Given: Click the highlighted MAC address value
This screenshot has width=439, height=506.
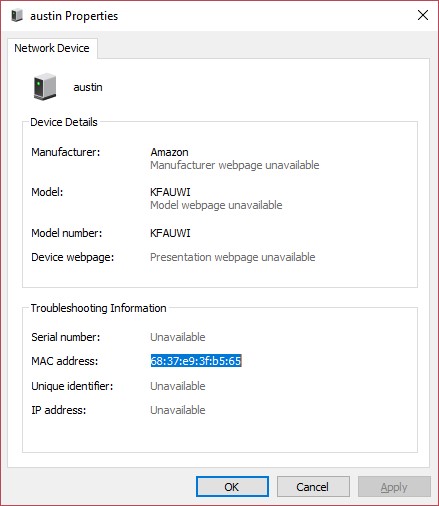Looking at the screenshot, I should pyautogui.click(x=196, y=361).
